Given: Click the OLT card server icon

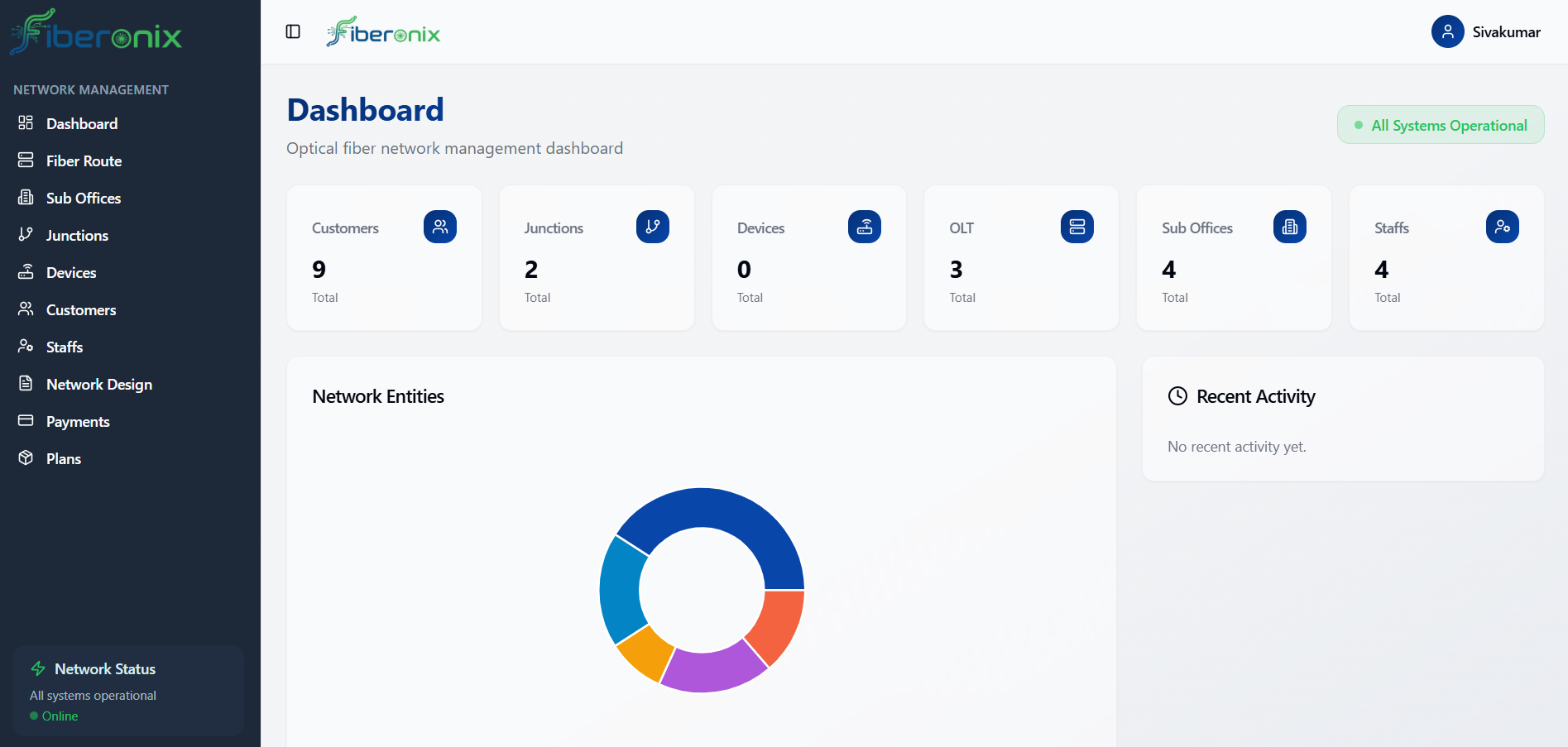Looking at the screenshot, I should point(1077,227).
